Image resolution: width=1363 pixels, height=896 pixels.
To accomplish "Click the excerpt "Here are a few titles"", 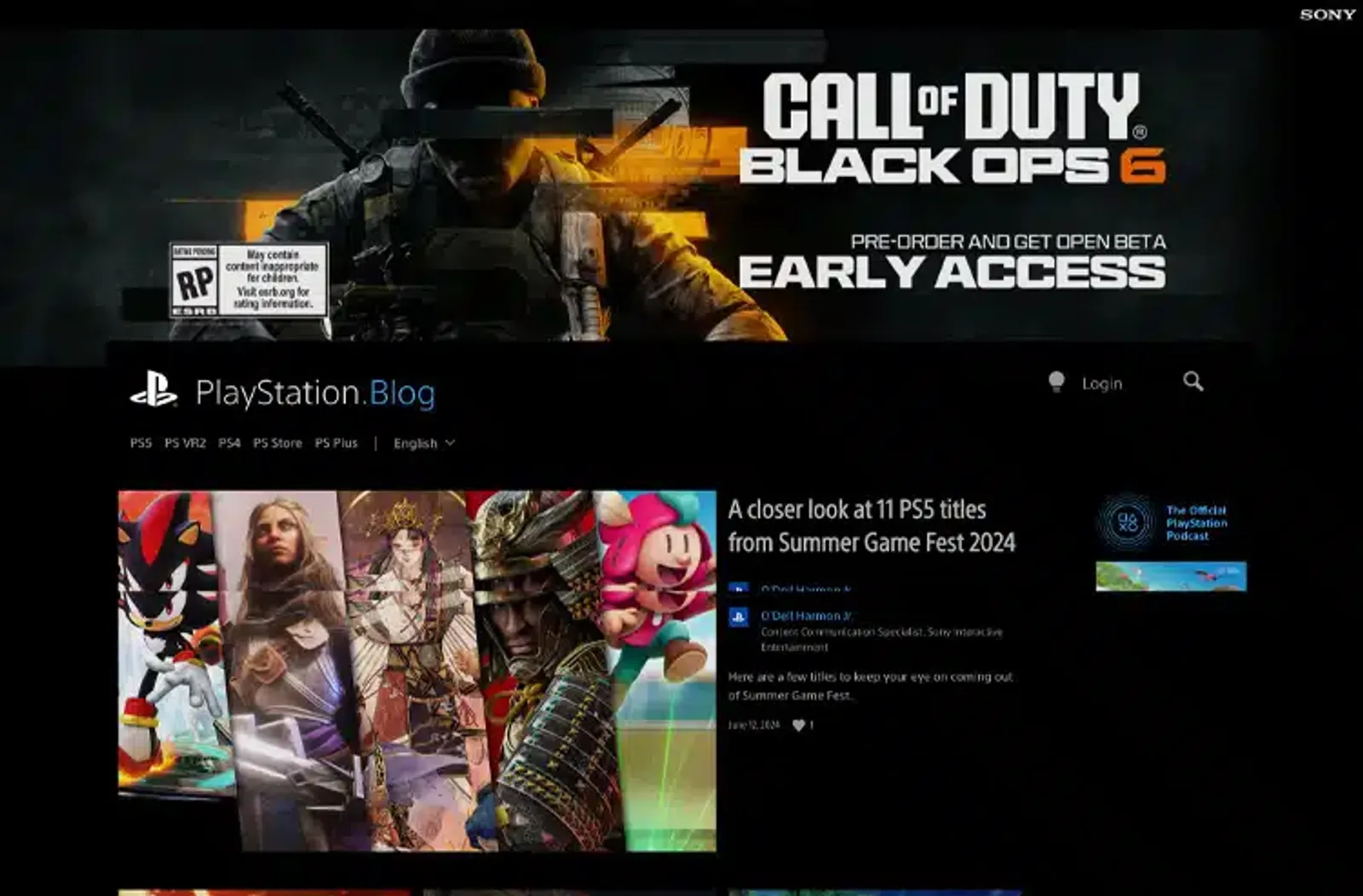I will [871, 686].
